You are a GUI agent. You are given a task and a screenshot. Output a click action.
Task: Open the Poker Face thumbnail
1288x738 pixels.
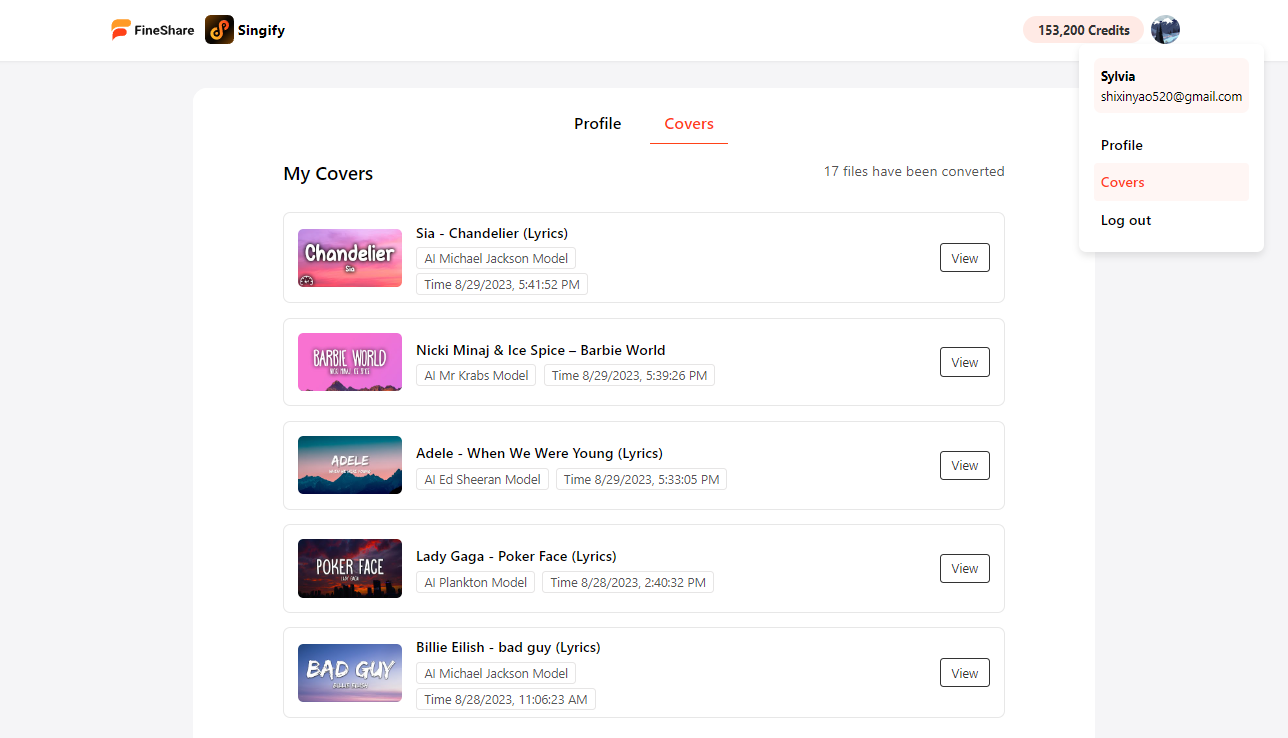[x=350, y=568]
